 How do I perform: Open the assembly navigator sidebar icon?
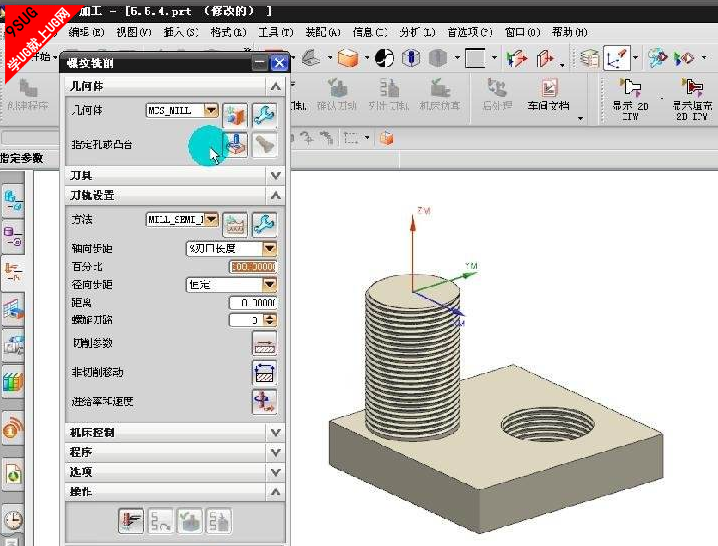(x=13, y=201)
